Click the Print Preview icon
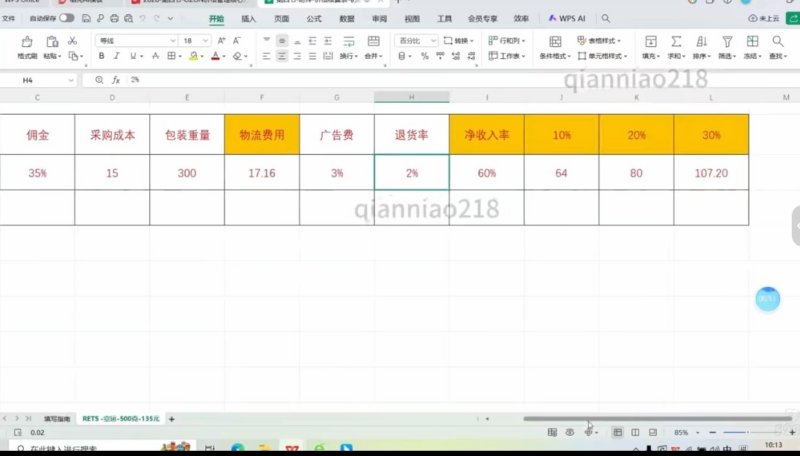 click(x=129, y=18)
